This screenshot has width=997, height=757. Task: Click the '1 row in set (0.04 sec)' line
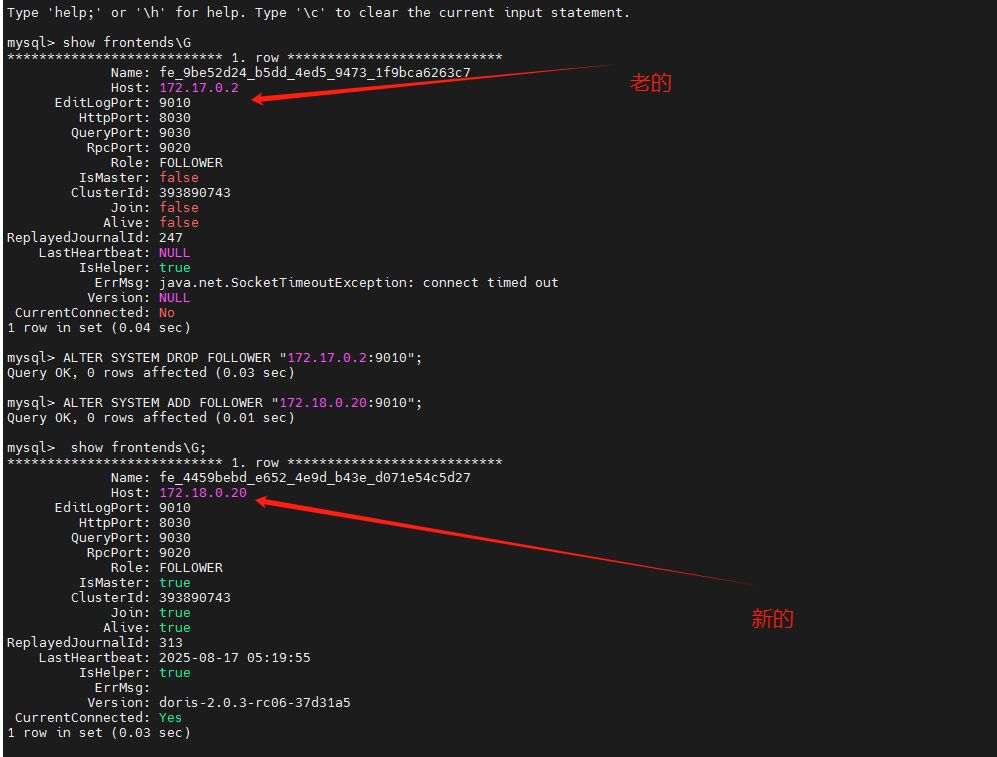(x=98, y=328)
